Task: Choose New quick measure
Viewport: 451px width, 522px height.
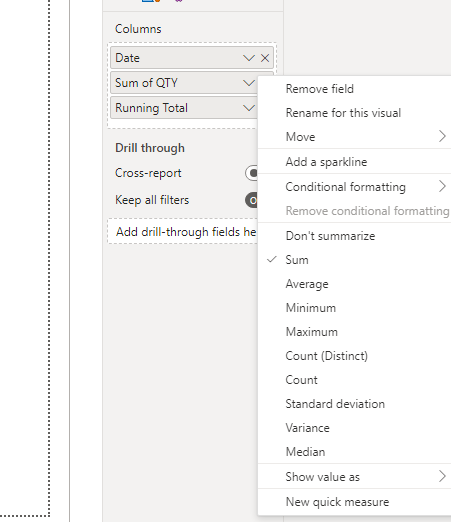Action: point(355,502)
